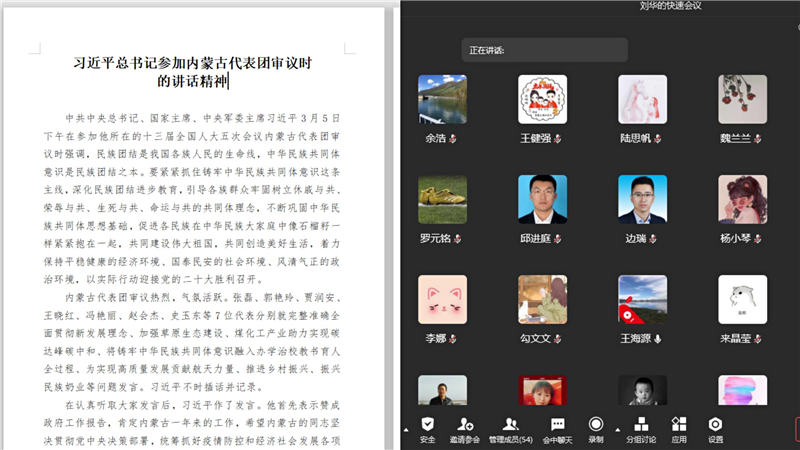The image size is (800, 450).
Task: Select 陆思帆's pink sketch avatar
Action: point(642,99)
